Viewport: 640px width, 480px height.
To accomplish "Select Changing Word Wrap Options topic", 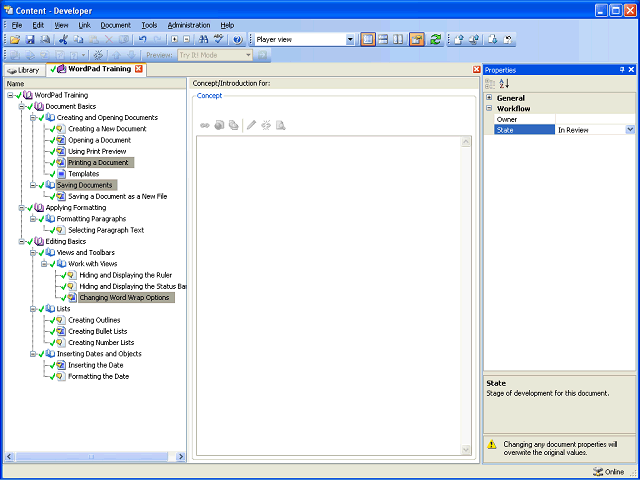I will 126,298.
